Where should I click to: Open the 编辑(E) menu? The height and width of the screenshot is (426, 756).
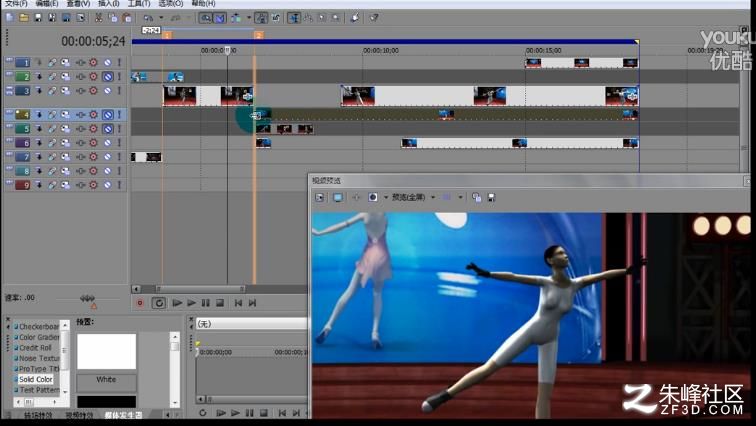[x=47, y=3]
